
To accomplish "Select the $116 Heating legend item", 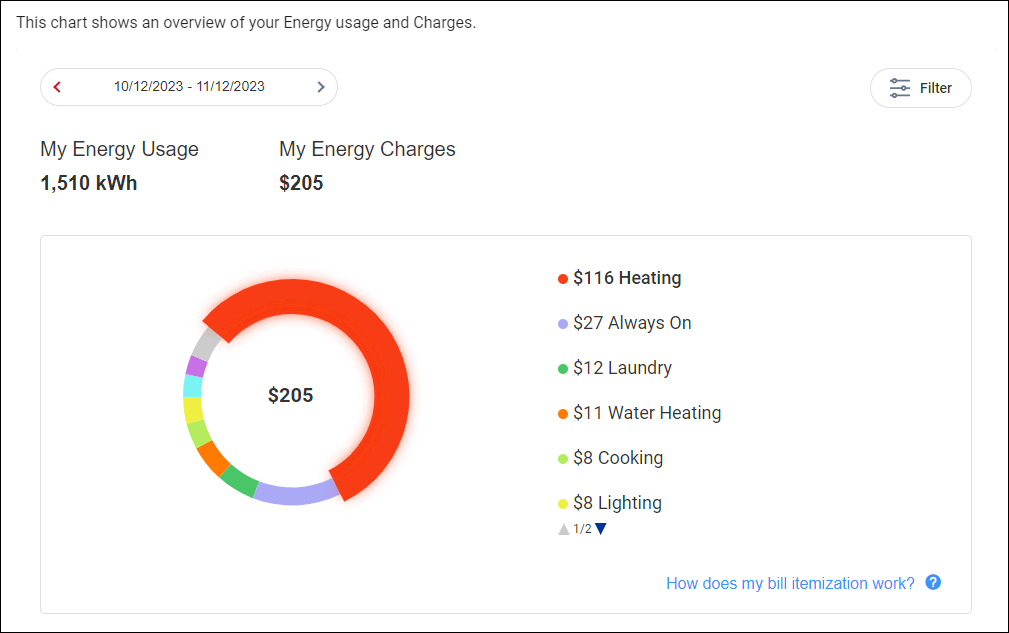I will click(x=620, y=278).
